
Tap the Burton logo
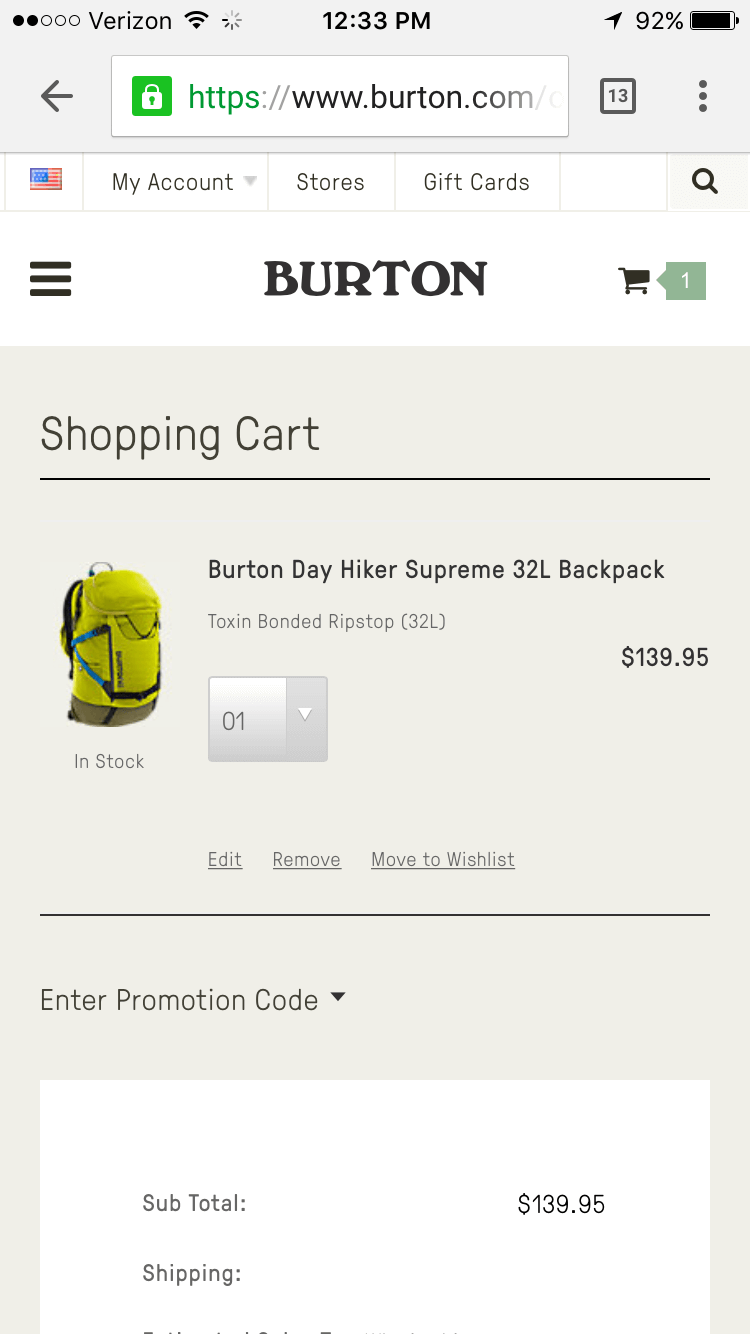[375, 279]
